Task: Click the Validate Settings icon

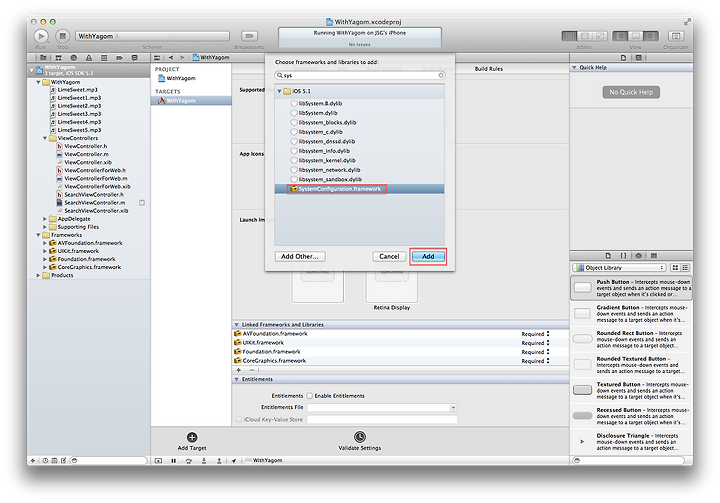Action: pos(360,437)
